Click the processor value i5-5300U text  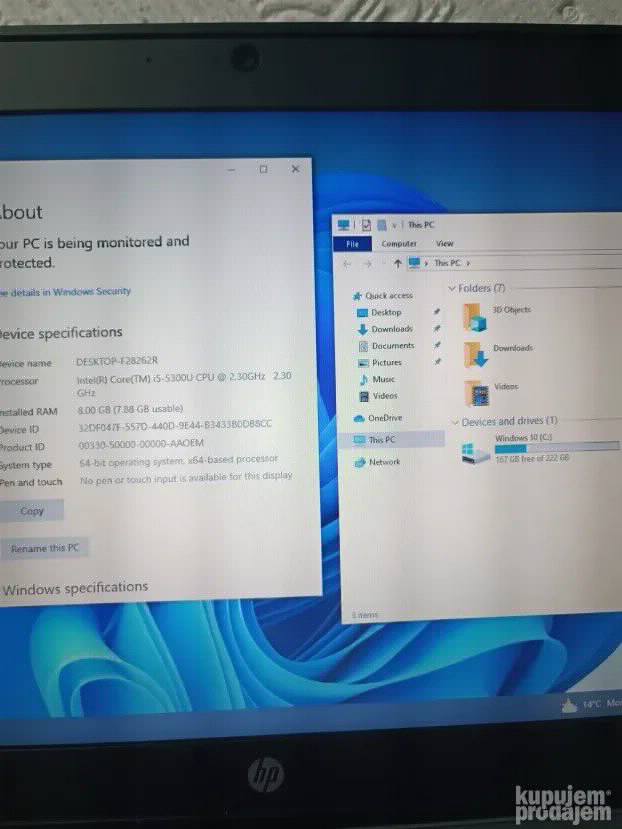(x=184, y=384)
